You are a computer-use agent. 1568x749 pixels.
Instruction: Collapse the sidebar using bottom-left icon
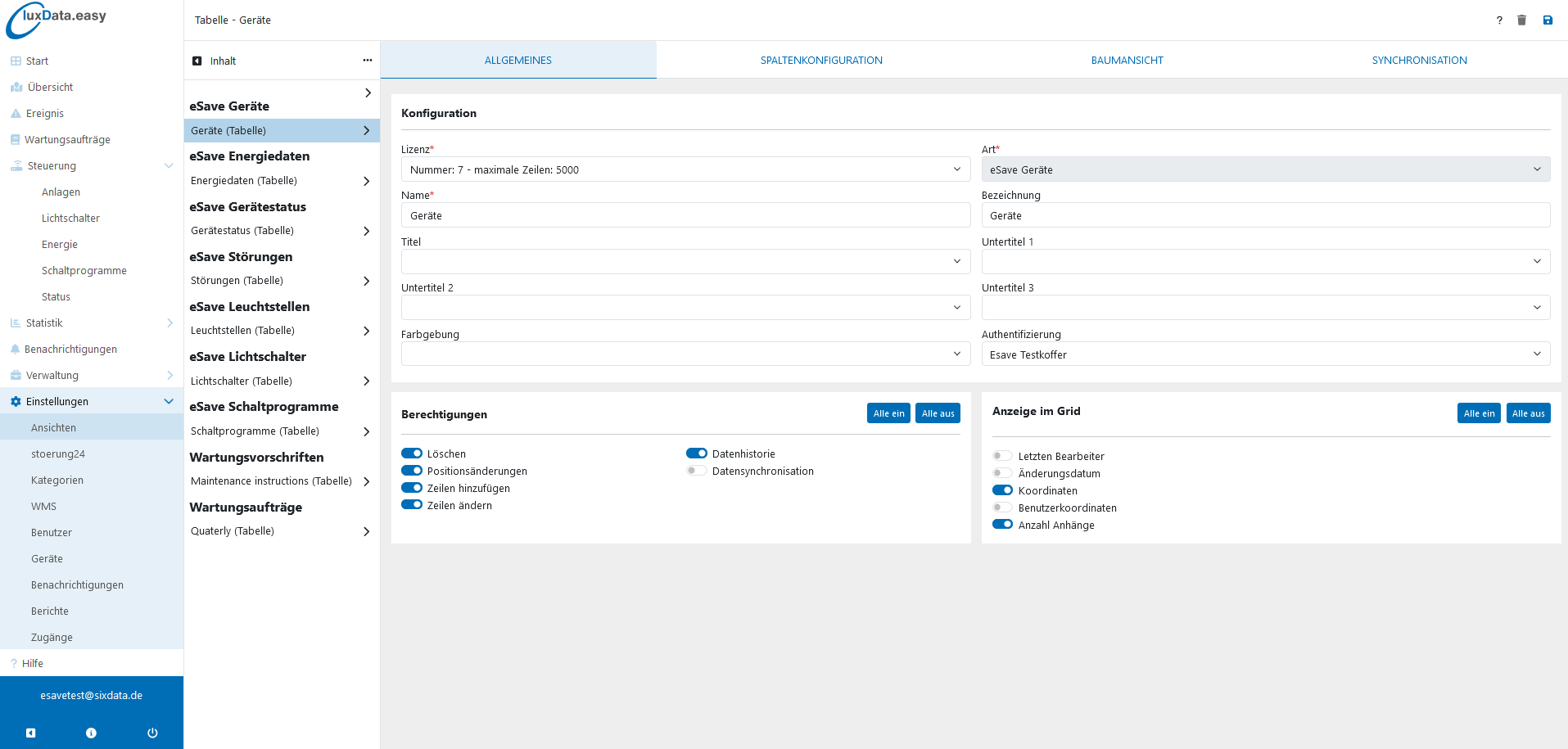click(30, 733)
